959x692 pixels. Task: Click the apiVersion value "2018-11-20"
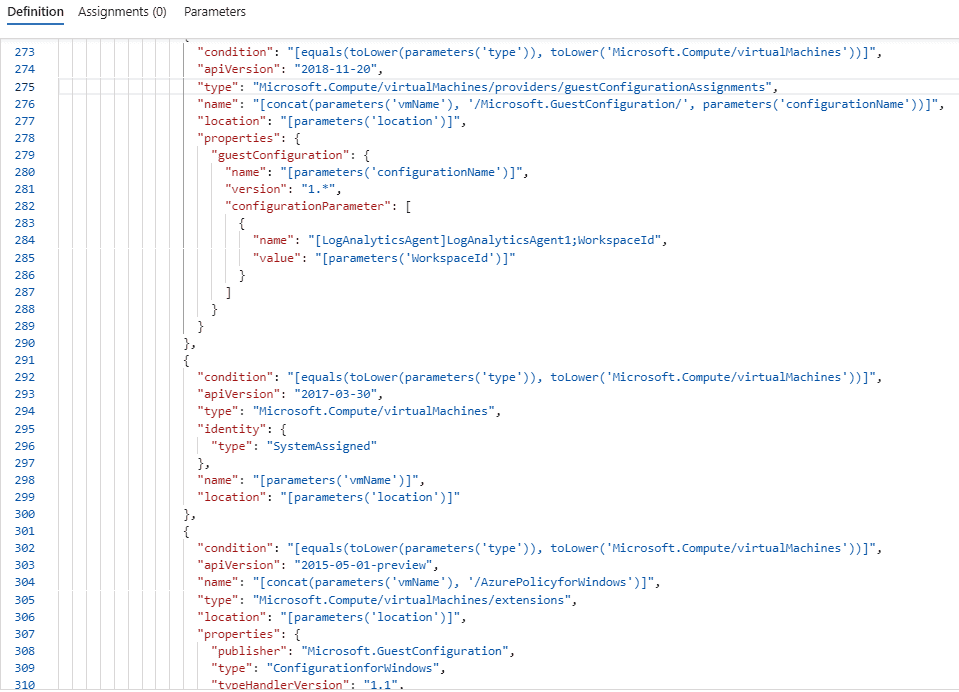(x=335, y=69)
